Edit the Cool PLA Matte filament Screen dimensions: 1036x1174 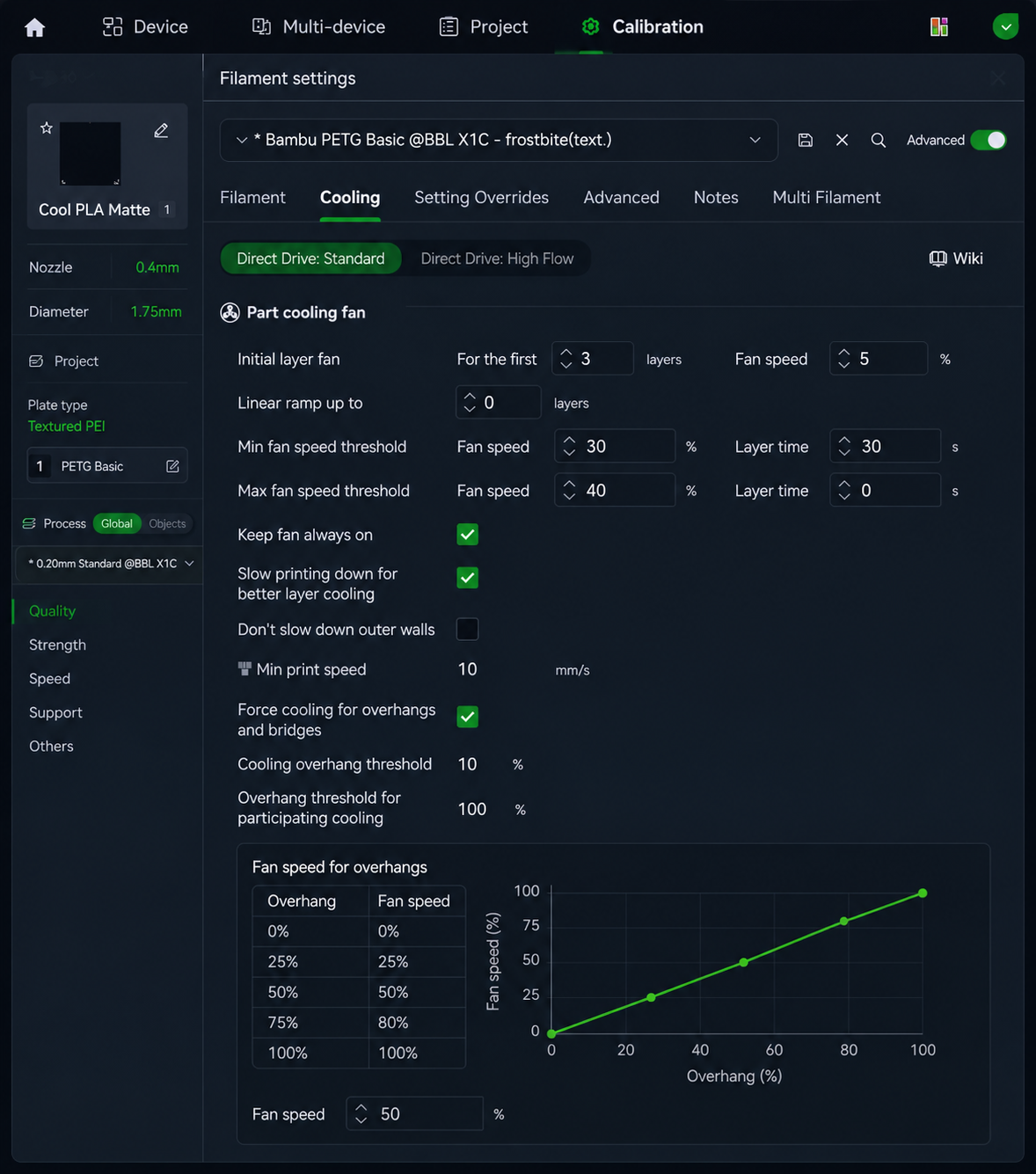(x=161, y=130)
